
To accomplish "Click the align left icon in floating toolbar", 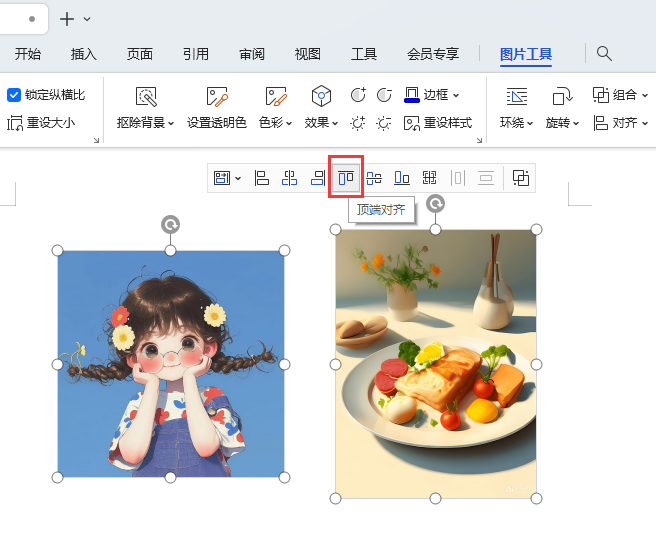I will (x=262, y=178).
